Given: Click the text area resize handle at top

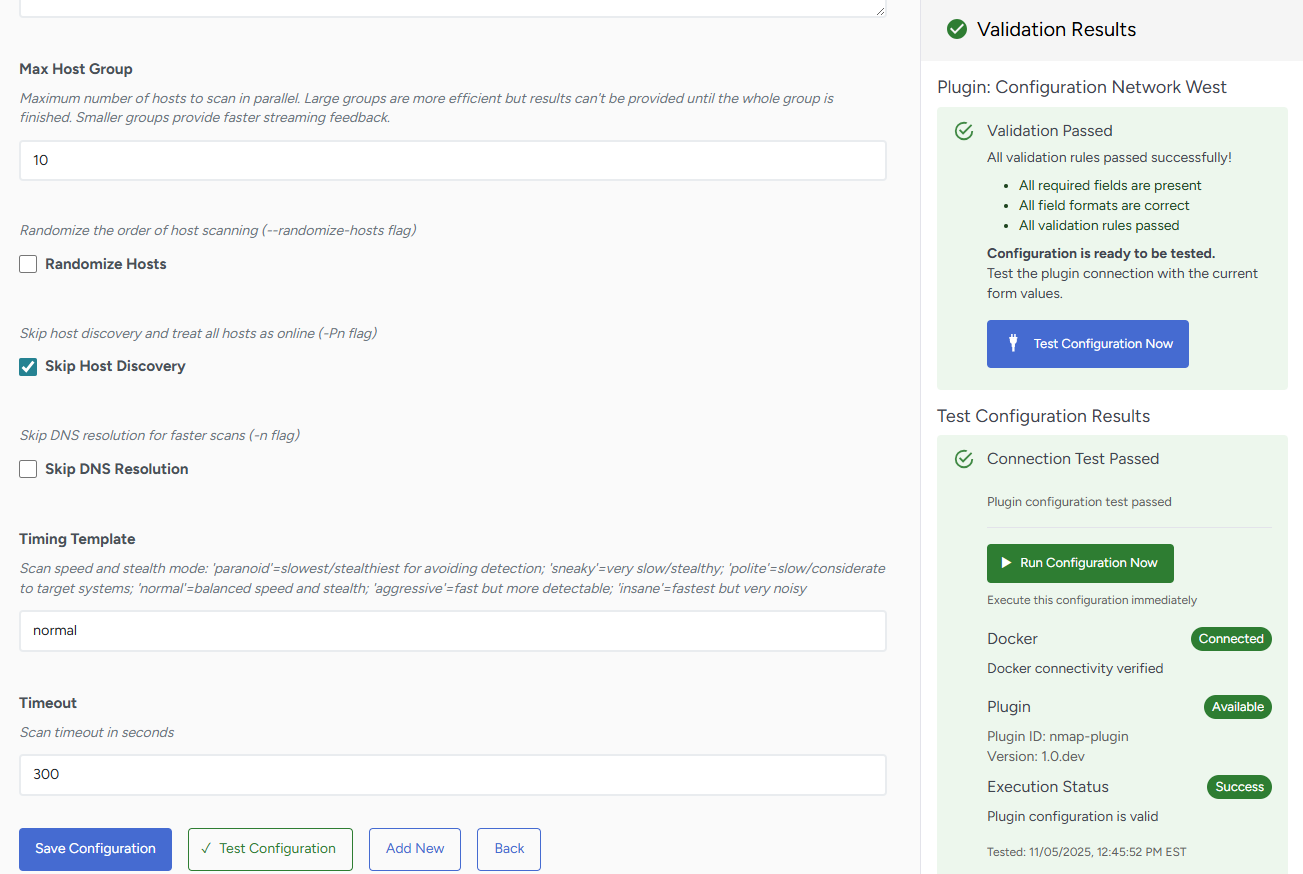Looking at the screenshot, I should (x=880, y=10).
